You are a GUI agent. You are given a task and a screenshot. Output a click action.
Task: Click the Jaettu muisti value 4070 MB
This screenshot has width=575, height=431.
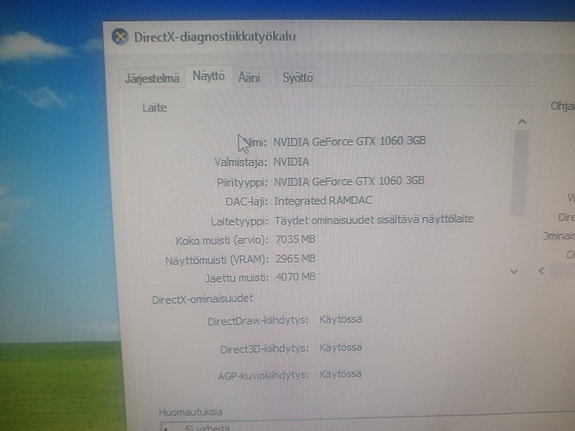[296, 277]
